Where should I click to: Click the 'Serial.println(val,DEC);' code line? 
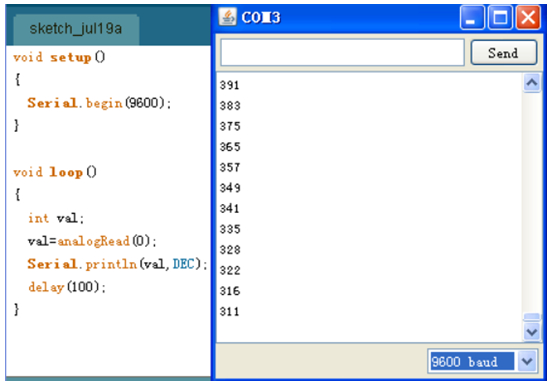(x=117, y=264)
